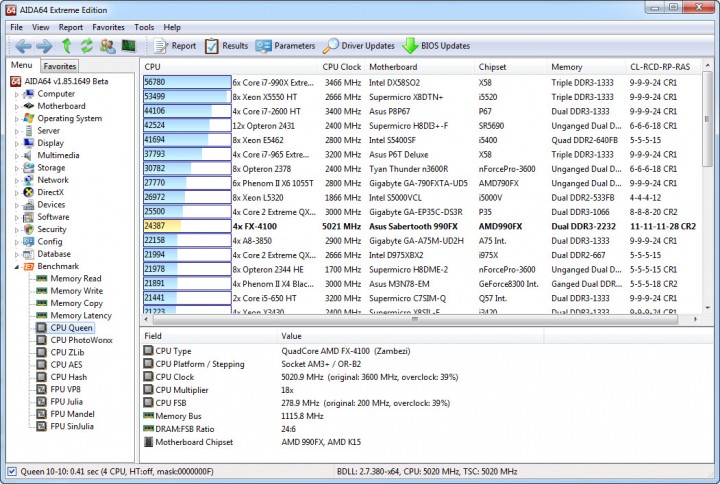Image resolution: width=720 pixels, height=484 pixels.
Task: Select the Config icon in the tree
Action: coord(28,242)
